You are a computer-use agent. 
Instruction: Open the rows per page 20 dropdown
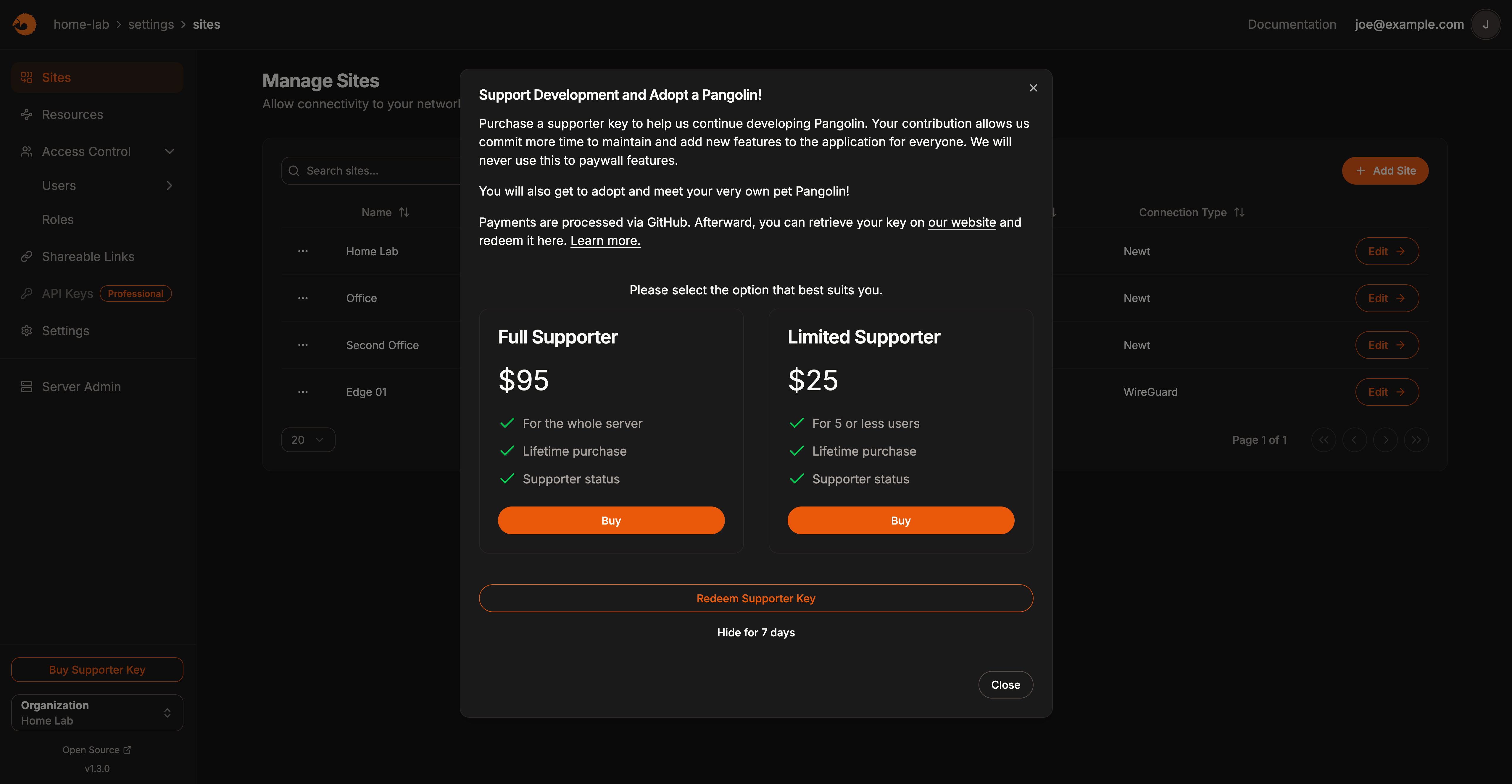(308, 440)
